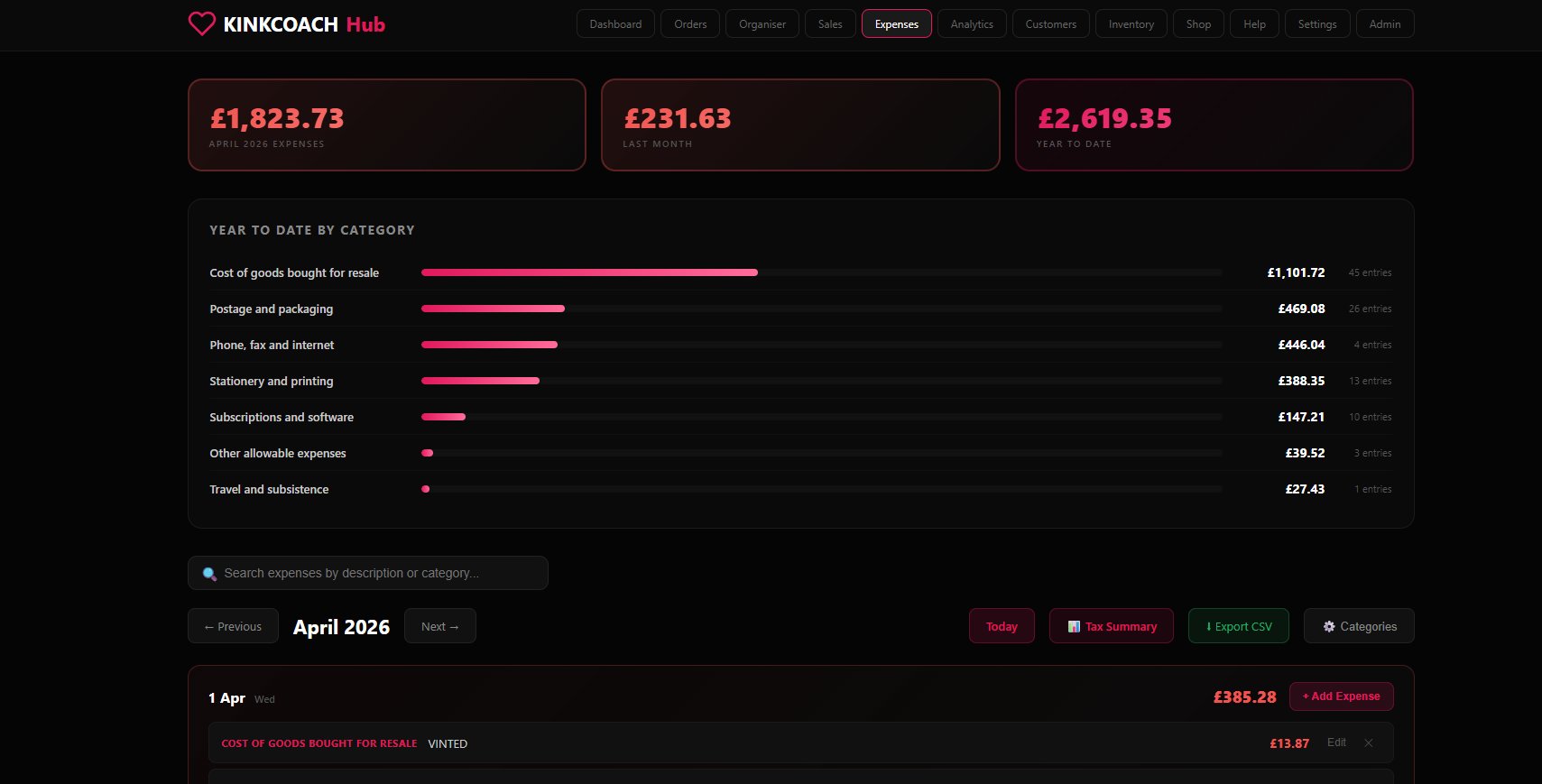Click the £446.04 category total
Viewport: 1542px width, 784px height.
coord(1301,345)
